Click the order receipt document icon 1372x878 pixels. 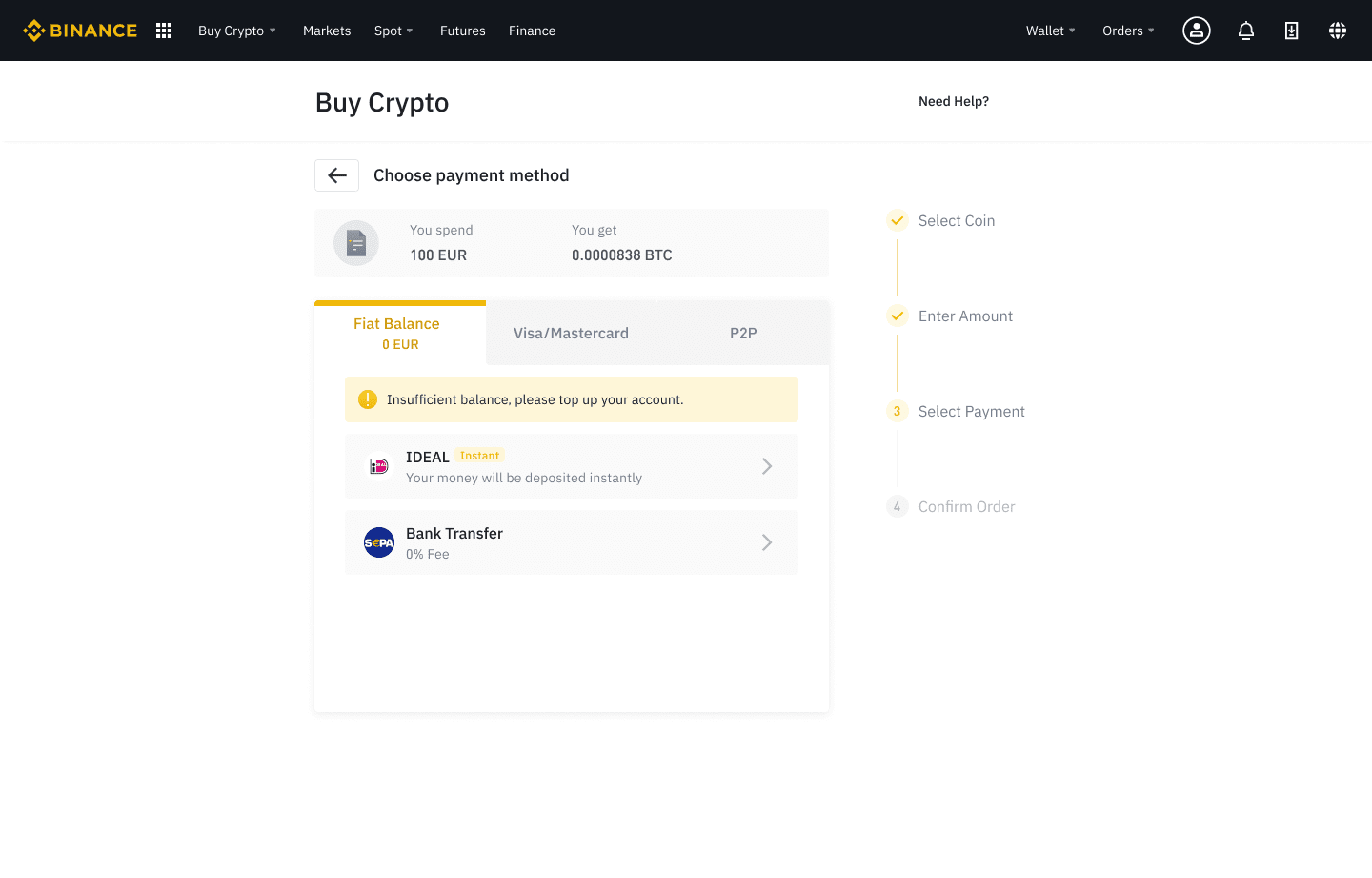tap(356, 243)
